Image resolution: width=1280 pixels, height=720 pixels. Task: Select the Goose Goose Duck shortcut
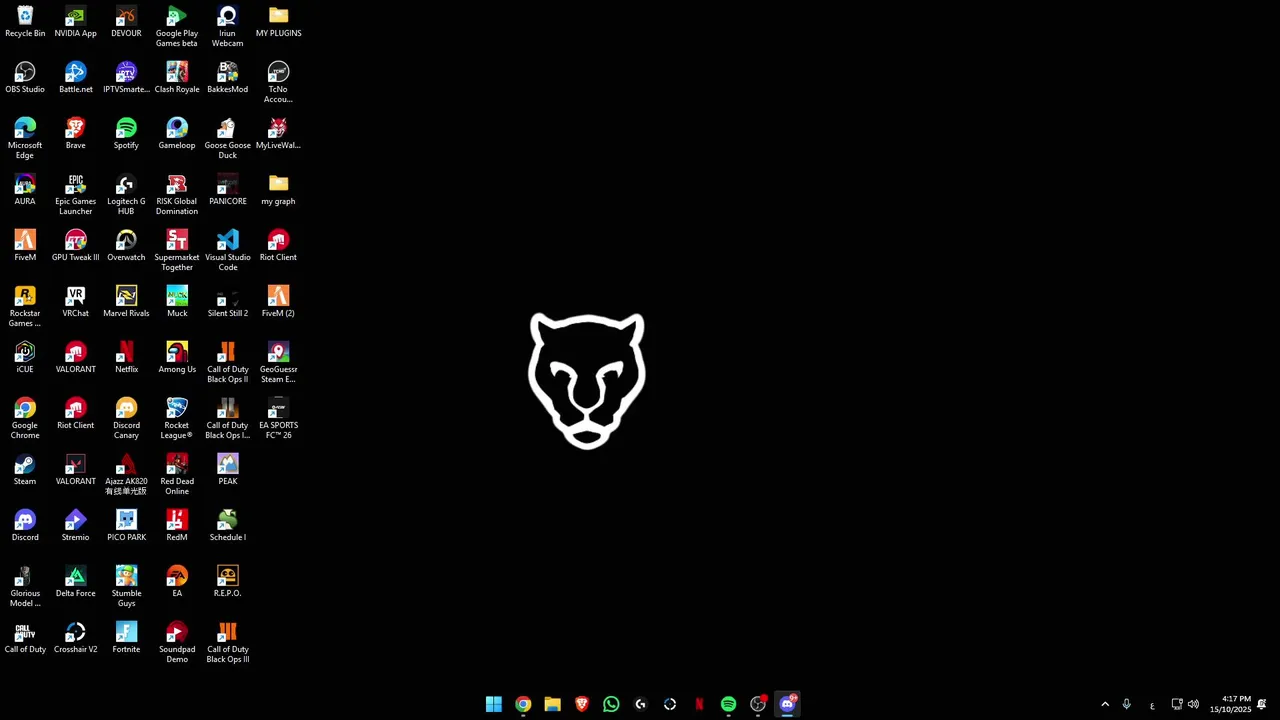pos(228,139)
